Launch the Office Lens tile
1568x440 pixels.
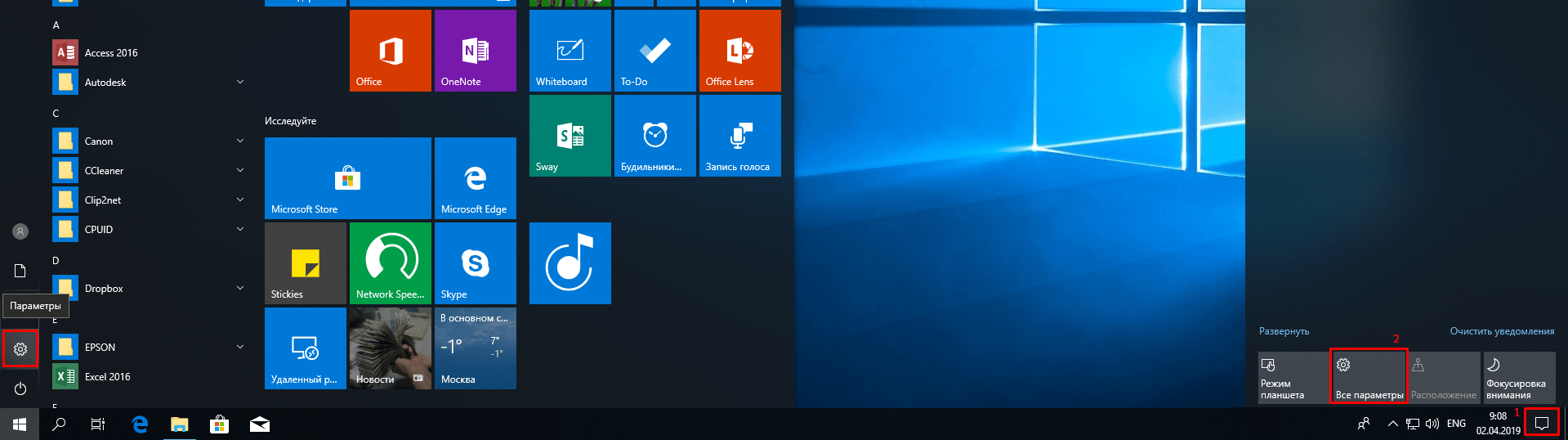point(739,51)
